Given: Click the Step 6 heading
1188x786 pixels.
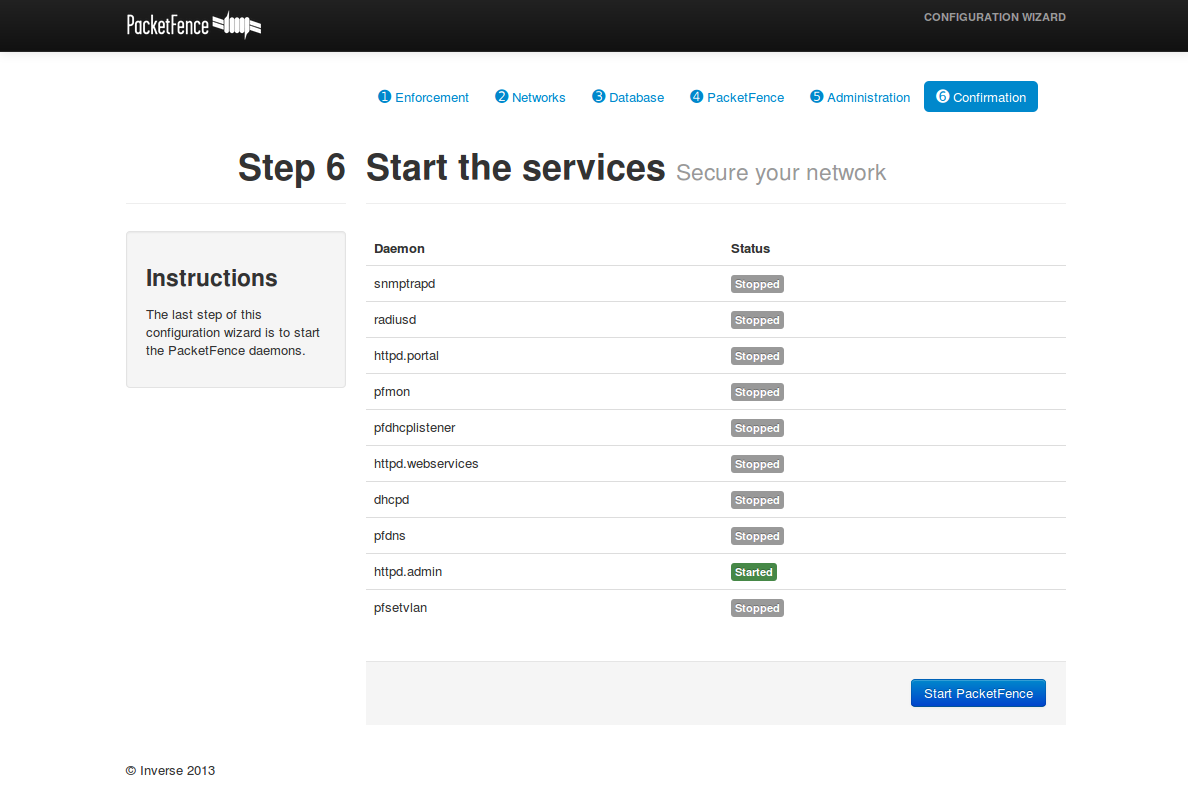Looking at the screenshot, I should (292, 168).
